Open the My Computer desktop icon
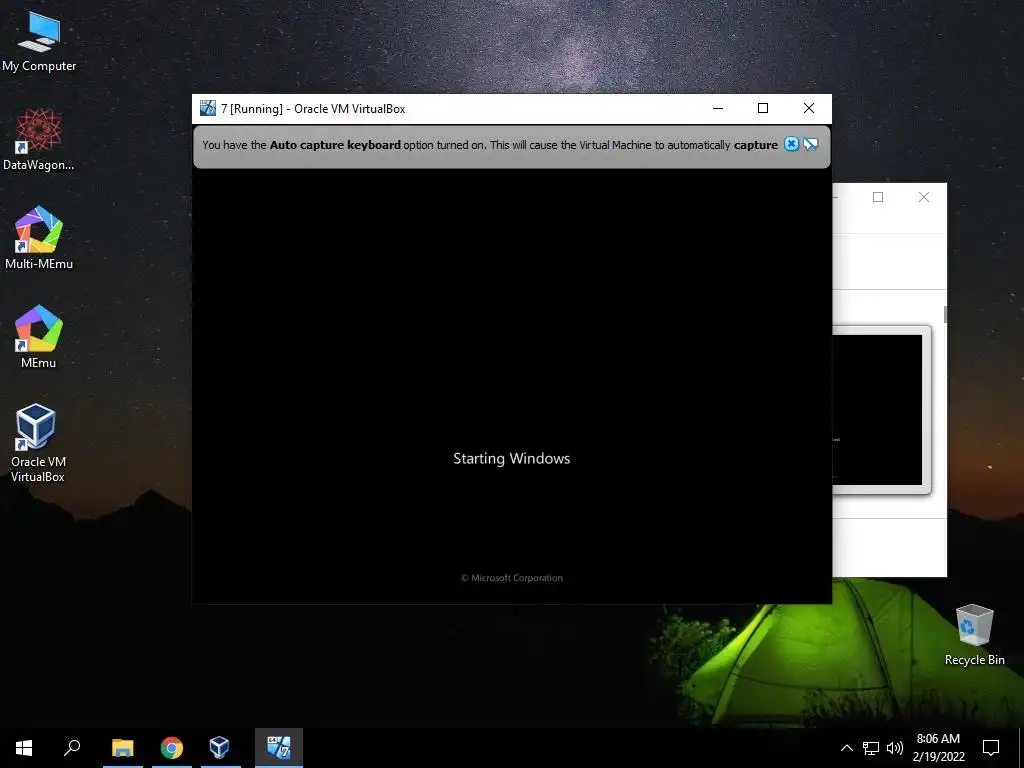1024x768 pixels. pos(39,42)
